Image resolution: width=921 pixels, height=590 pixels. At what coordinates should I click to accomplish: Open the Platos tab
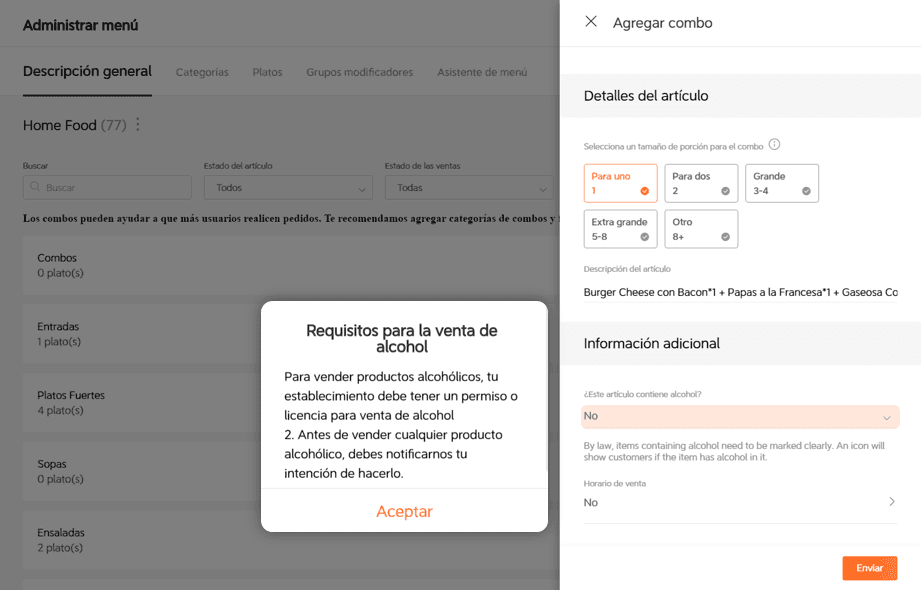point(267,72)
